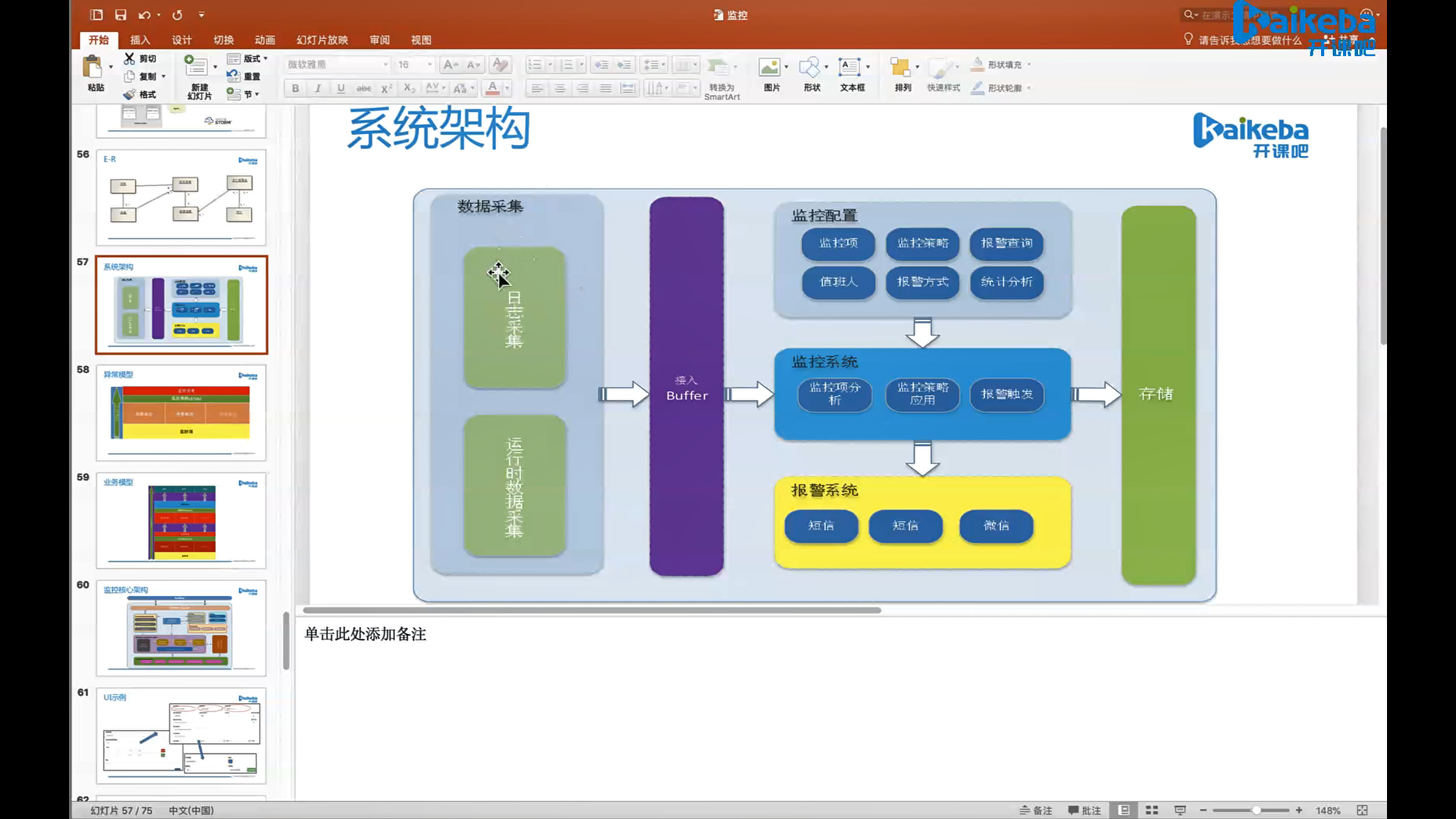Viewport: 1456px width, 819px height.
Task: Insert a new slide with 新建幻灯片 icon
Action: [x=196, y=67]
